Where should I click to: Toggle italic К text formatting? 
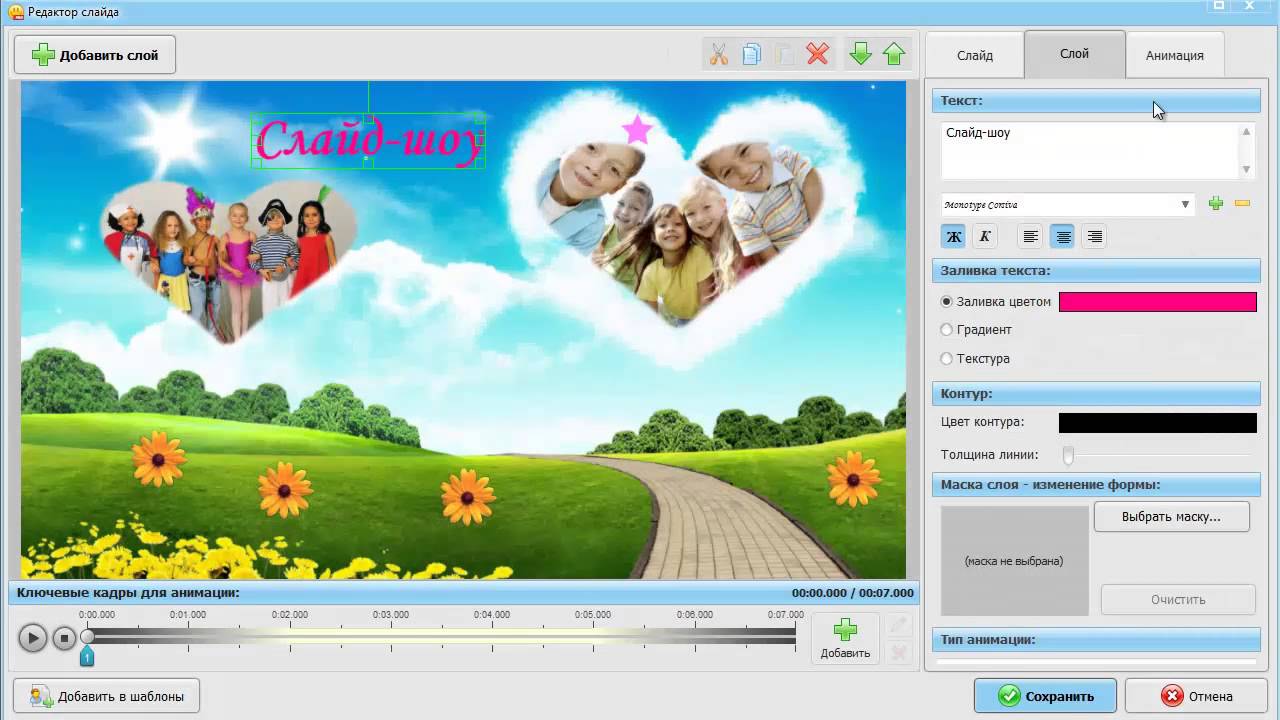985,237
